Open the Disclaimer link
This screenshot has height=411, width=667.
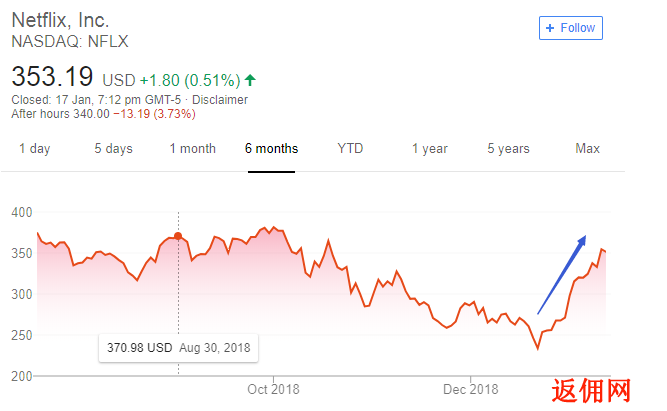point(220,100)
